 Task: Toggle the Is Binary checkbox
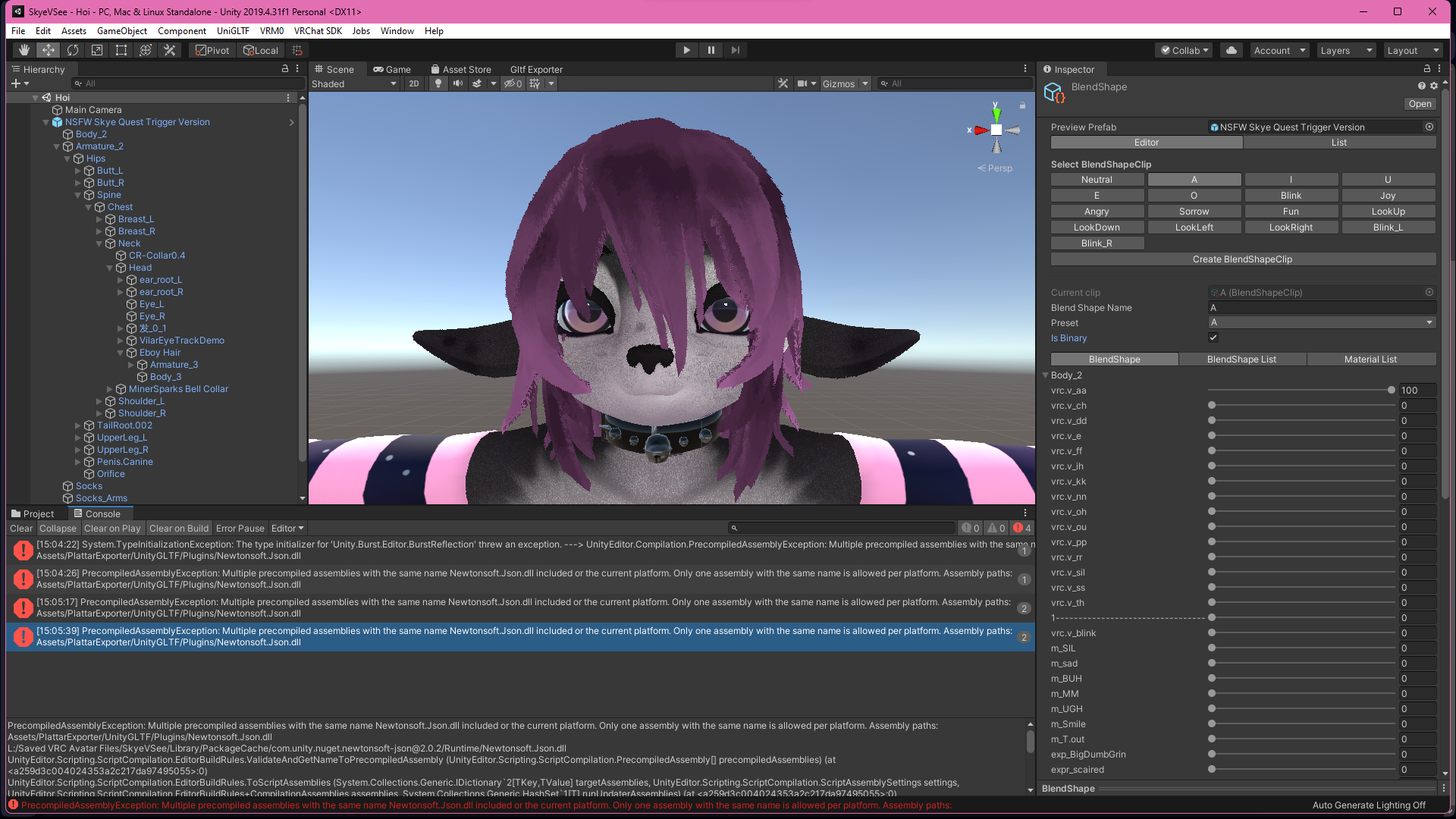pyautogui.click(x=1213, y=338)
